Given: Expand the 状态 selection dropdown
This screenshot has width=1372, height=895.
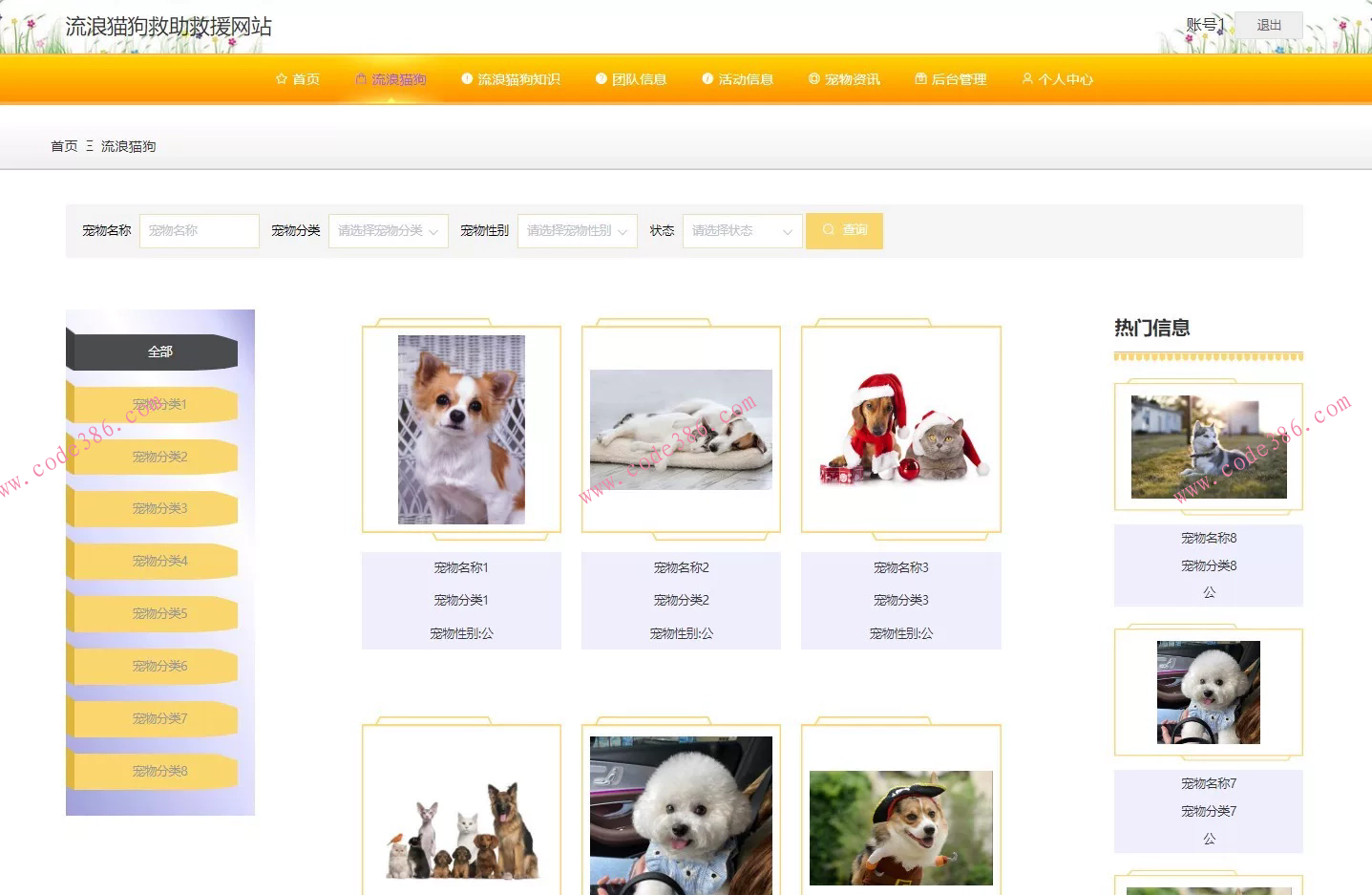Looking at the screenshot, I should (742, 231).
